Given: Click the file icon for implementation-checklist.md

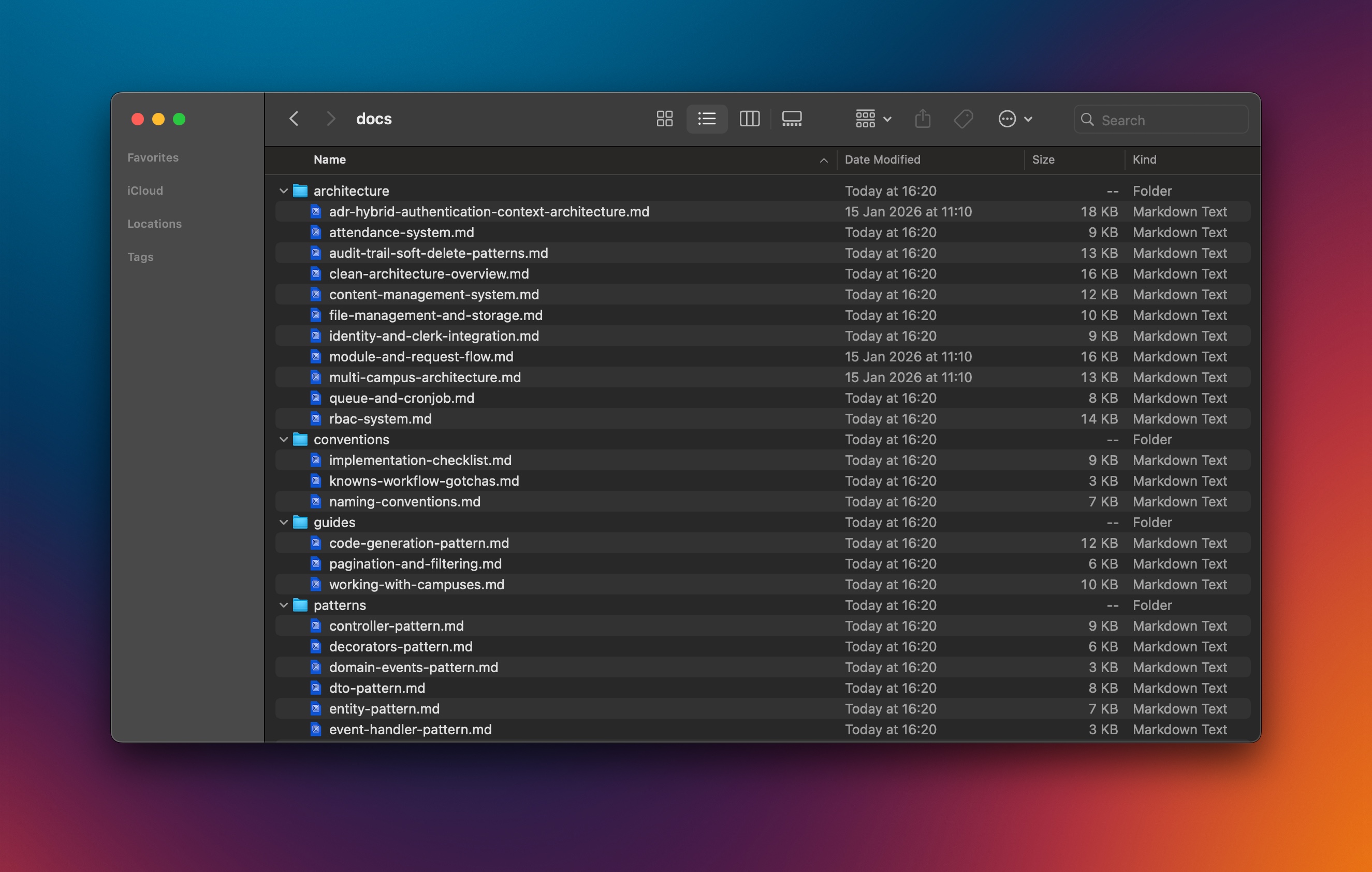Looking at the screenshot, I should pyautogui.click(x=316, y=460).
